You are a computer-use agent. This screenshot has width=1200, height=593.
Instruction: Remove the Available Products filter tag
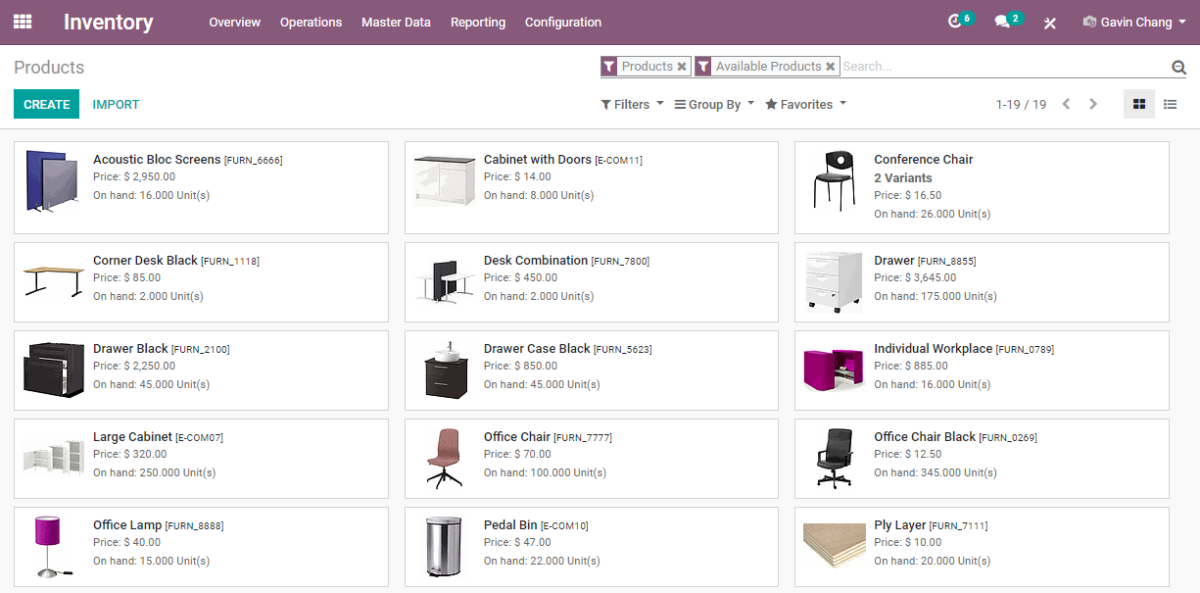pos(830,66)
